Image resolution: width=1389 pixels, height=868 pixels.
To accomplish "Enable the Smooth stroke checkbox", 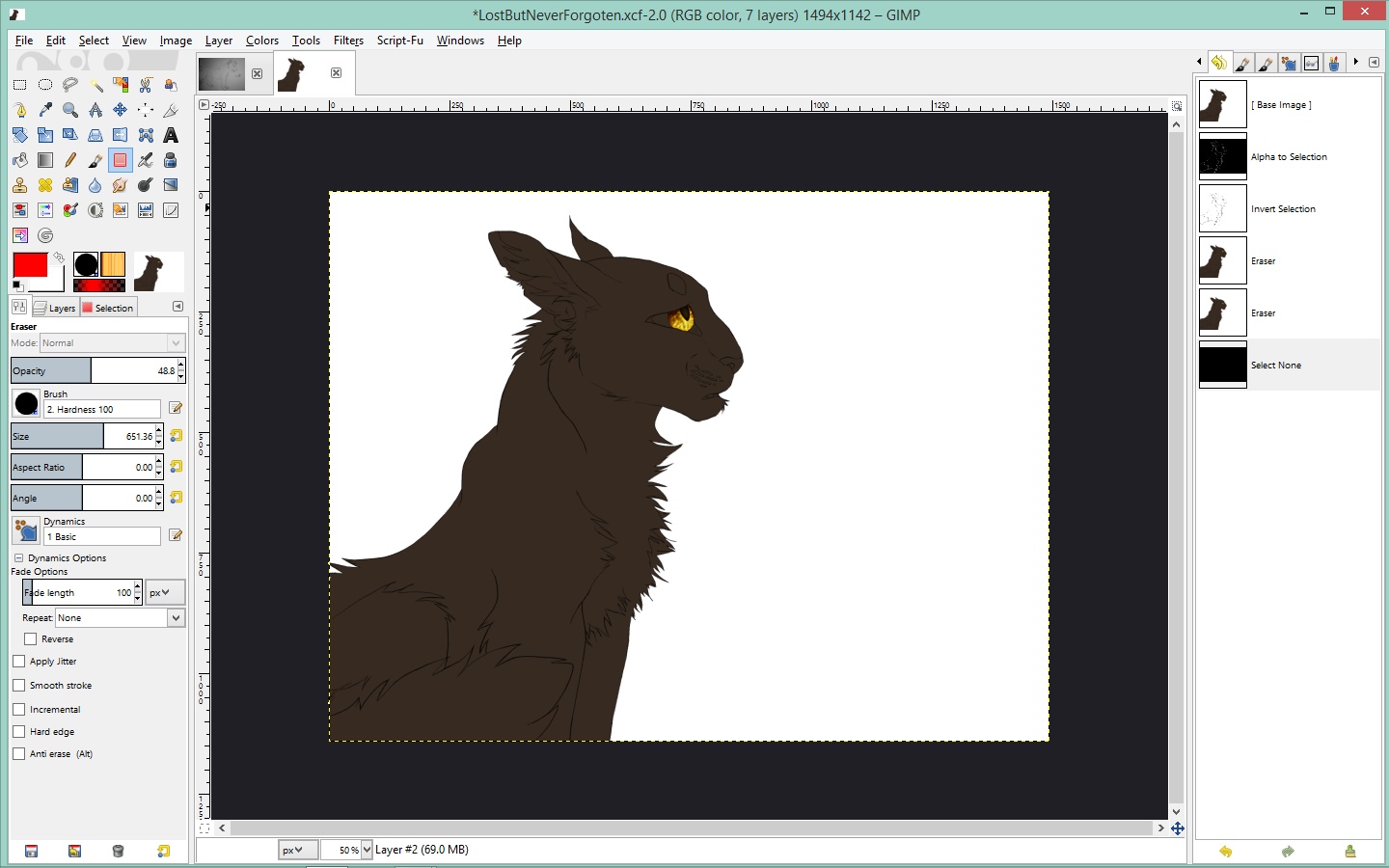I will pyautogui.click(x=19, y=685).
